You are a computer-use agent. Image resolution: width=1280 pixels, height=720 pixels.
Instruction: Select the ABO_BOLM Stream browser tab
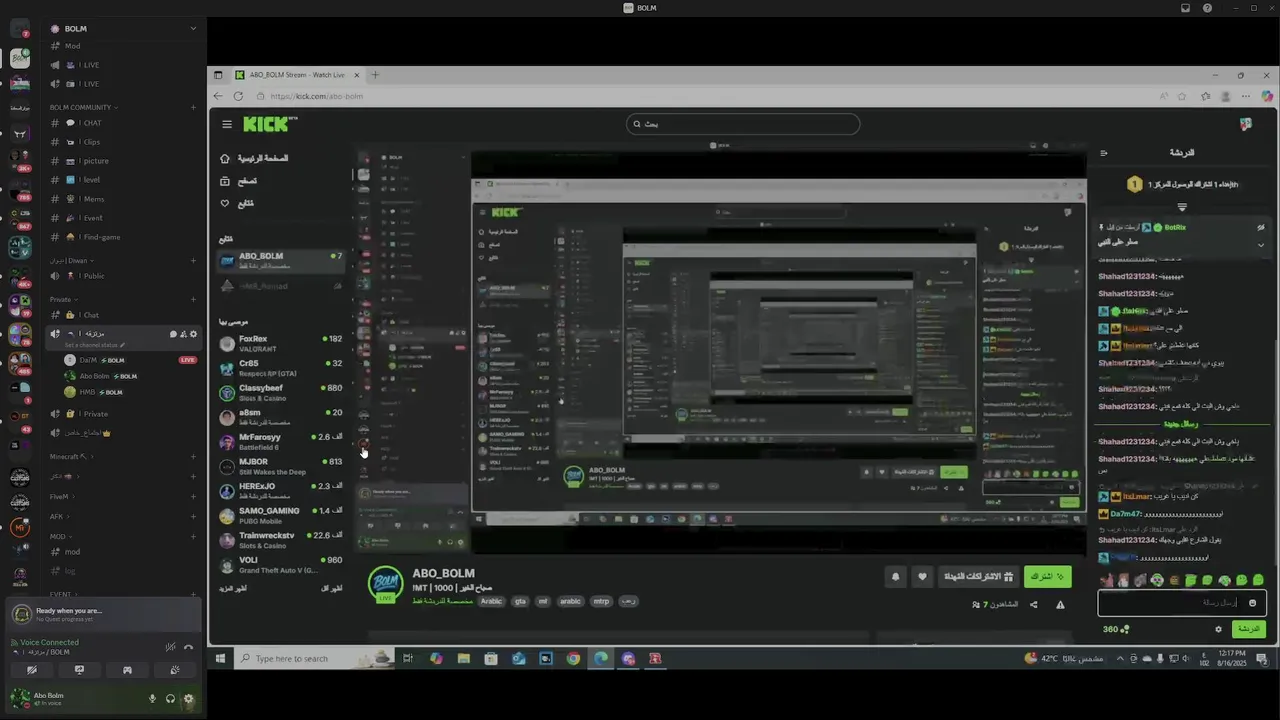(296, 74)
